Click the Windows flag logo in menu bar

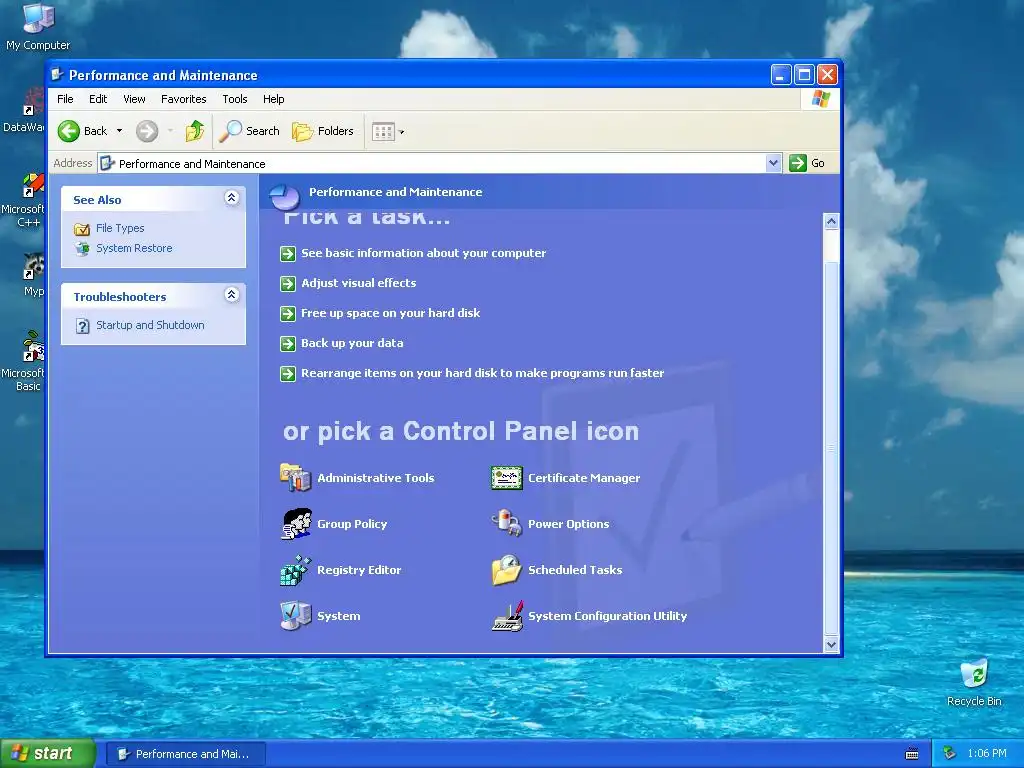pyautogui.click(x=820, y=99)
